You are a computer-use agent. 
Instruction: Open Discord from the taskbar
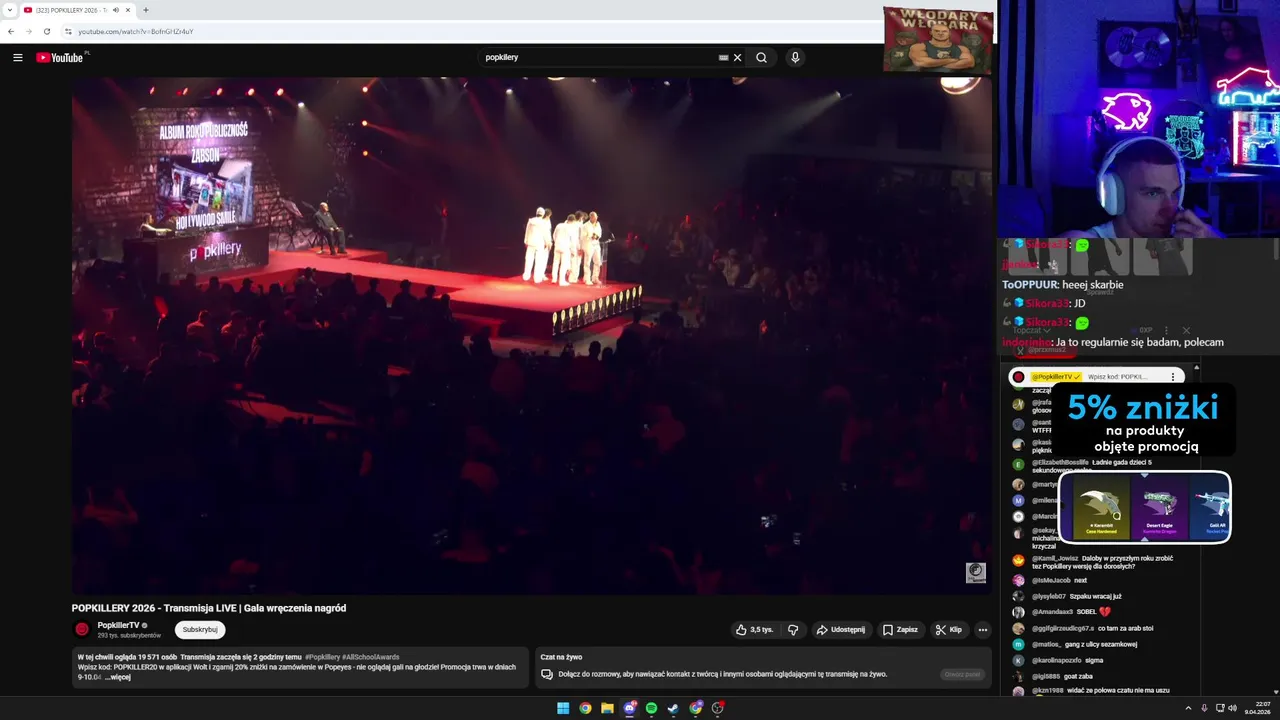[x=629, y=708]
